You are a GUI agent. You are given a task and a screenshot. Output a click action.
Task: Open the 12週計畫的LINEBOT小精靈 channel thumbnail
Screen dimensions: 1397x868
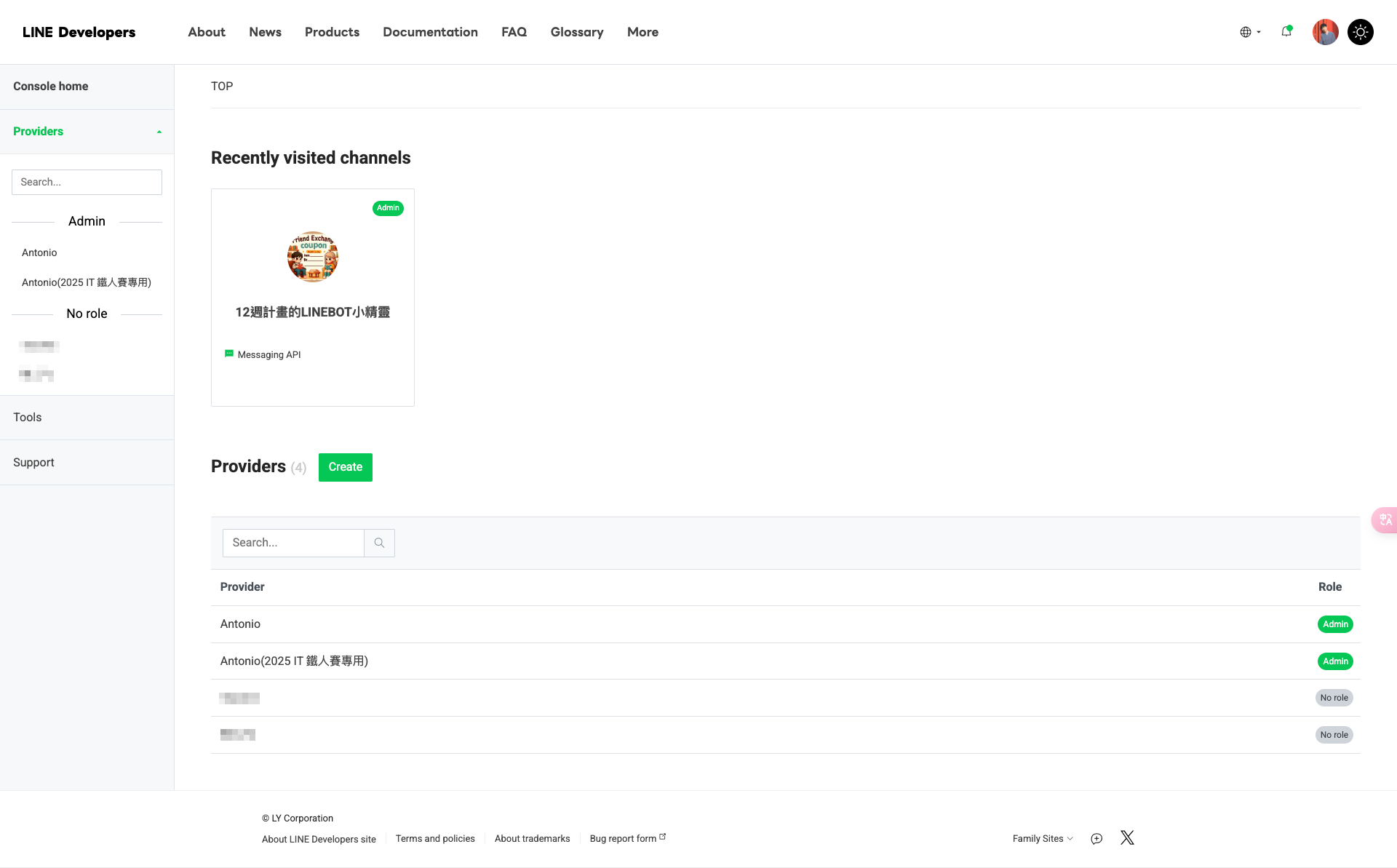pos(313,257)
